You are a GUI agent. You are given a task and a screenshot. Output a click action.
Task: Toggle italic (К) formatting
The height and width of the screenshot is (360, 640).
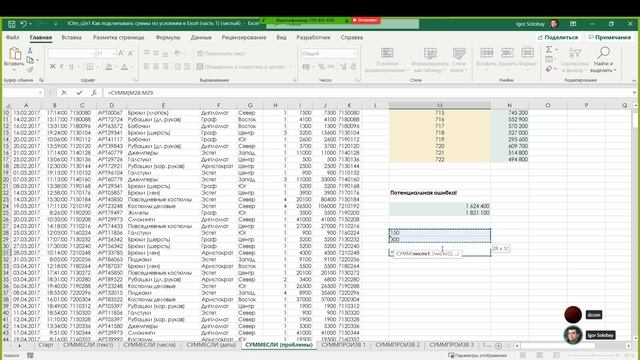point(62,67)
